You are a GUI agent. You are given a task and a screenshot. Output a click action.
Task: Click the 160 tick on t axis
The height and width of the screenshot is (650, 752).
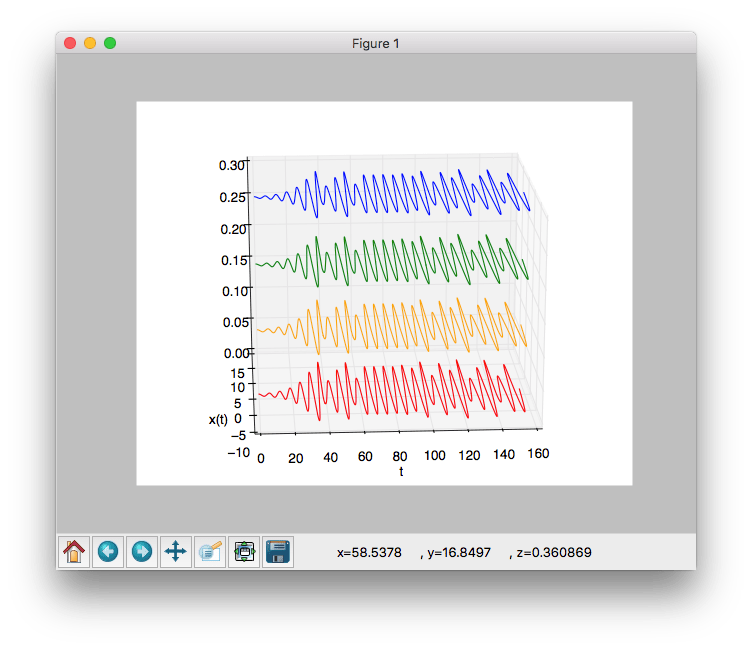[538, 453]
